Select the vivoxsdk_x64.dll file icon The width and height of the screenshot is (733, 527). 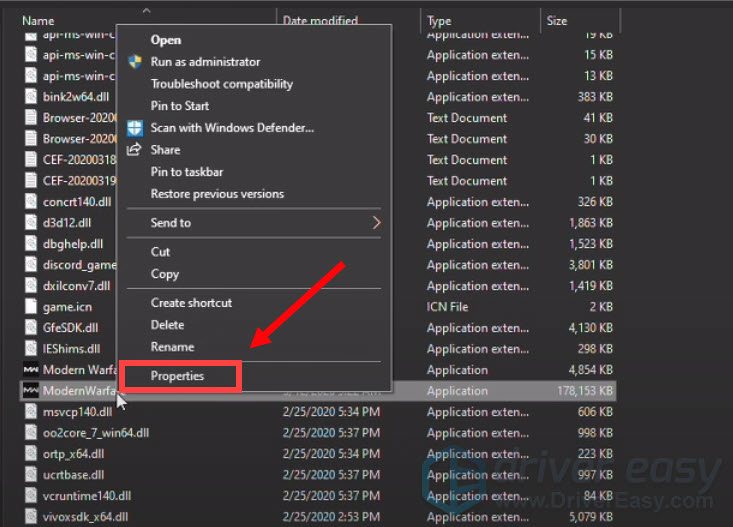click(x=31, y=517)
